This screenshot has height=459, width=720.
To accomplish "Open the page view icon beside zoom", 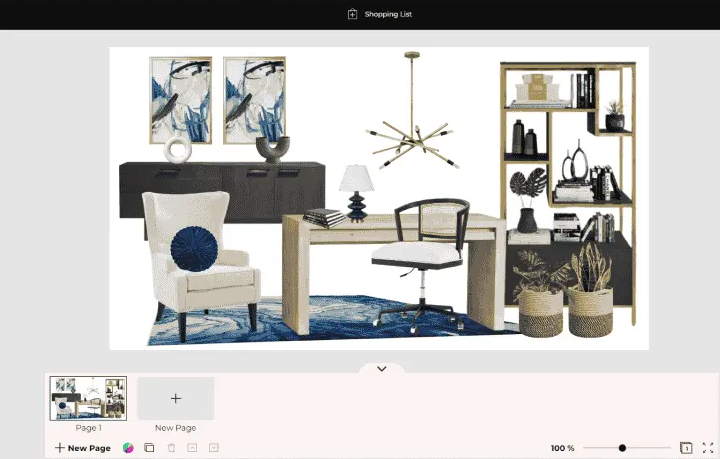I will tap(686, 448).
